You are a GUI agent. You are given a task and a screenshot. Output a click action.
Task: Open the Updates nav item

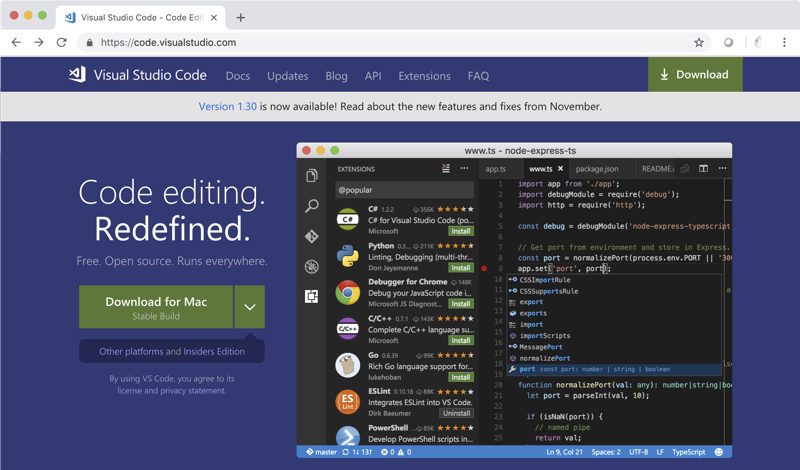288,76
